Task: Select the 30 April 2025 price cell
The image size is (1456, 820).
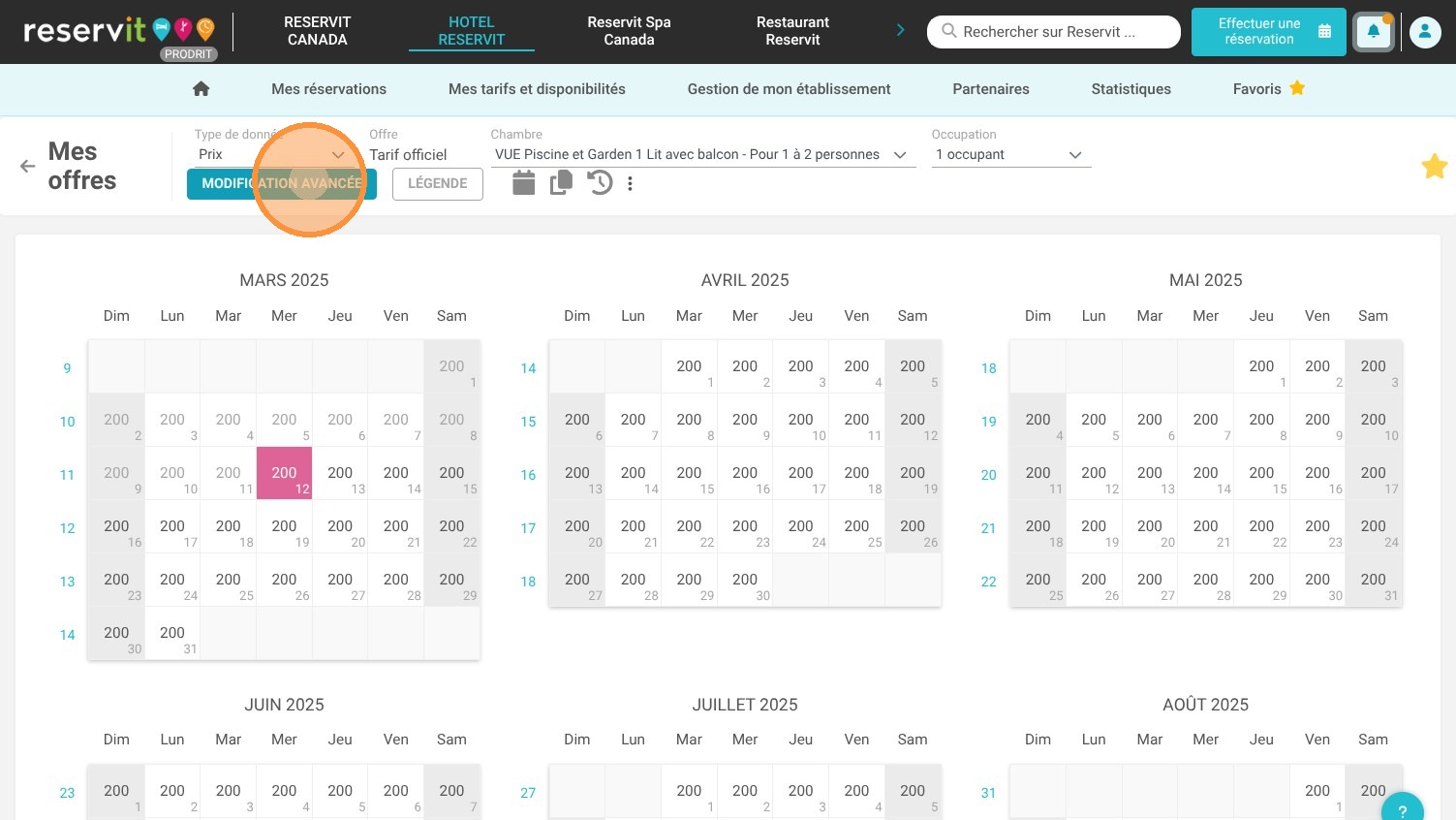Action: tap(745, 580)
